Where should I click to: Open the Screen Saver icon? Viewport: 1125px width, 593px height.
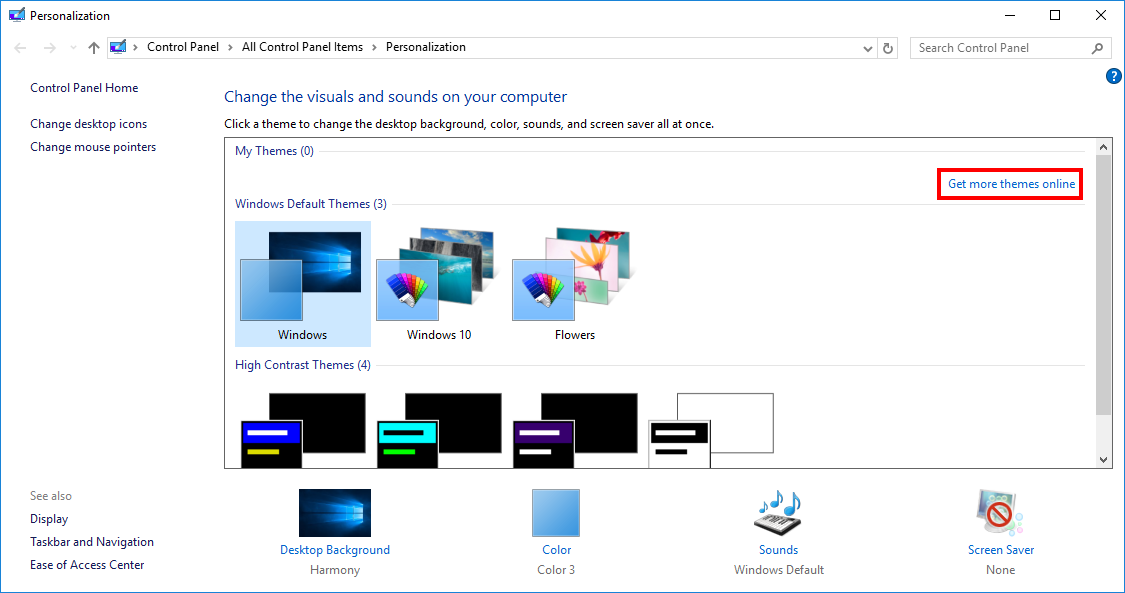pos(1000,513)
